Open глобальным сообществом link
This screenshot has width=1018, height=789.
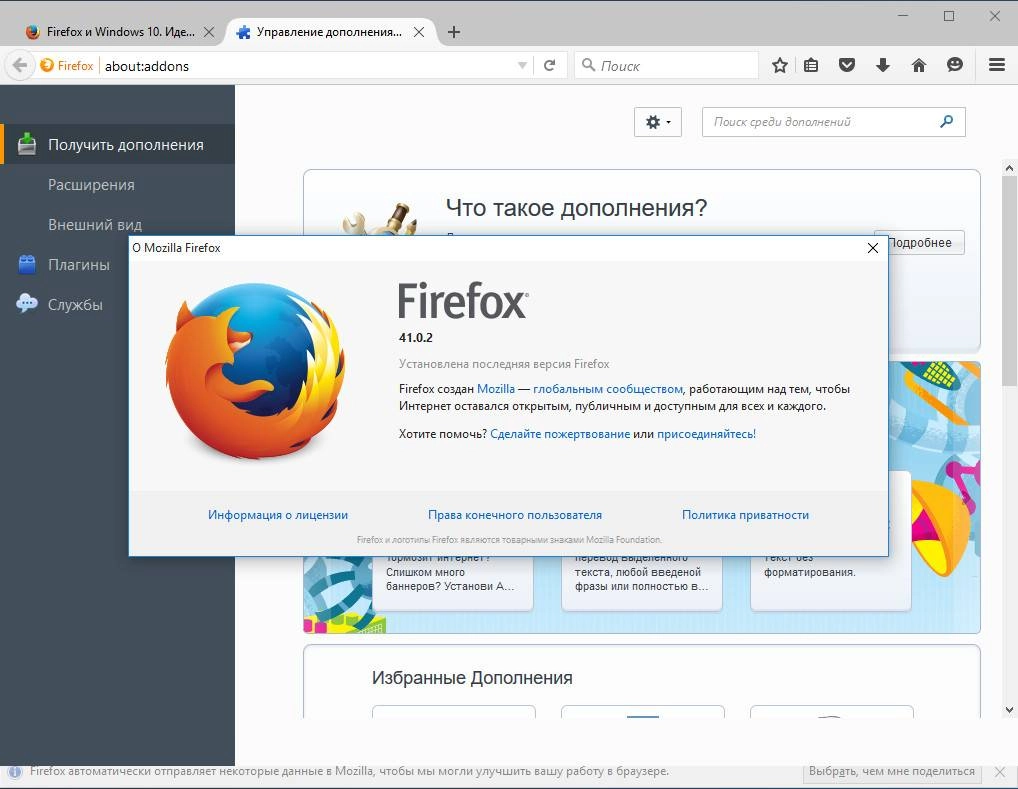[x=608, y=389]
